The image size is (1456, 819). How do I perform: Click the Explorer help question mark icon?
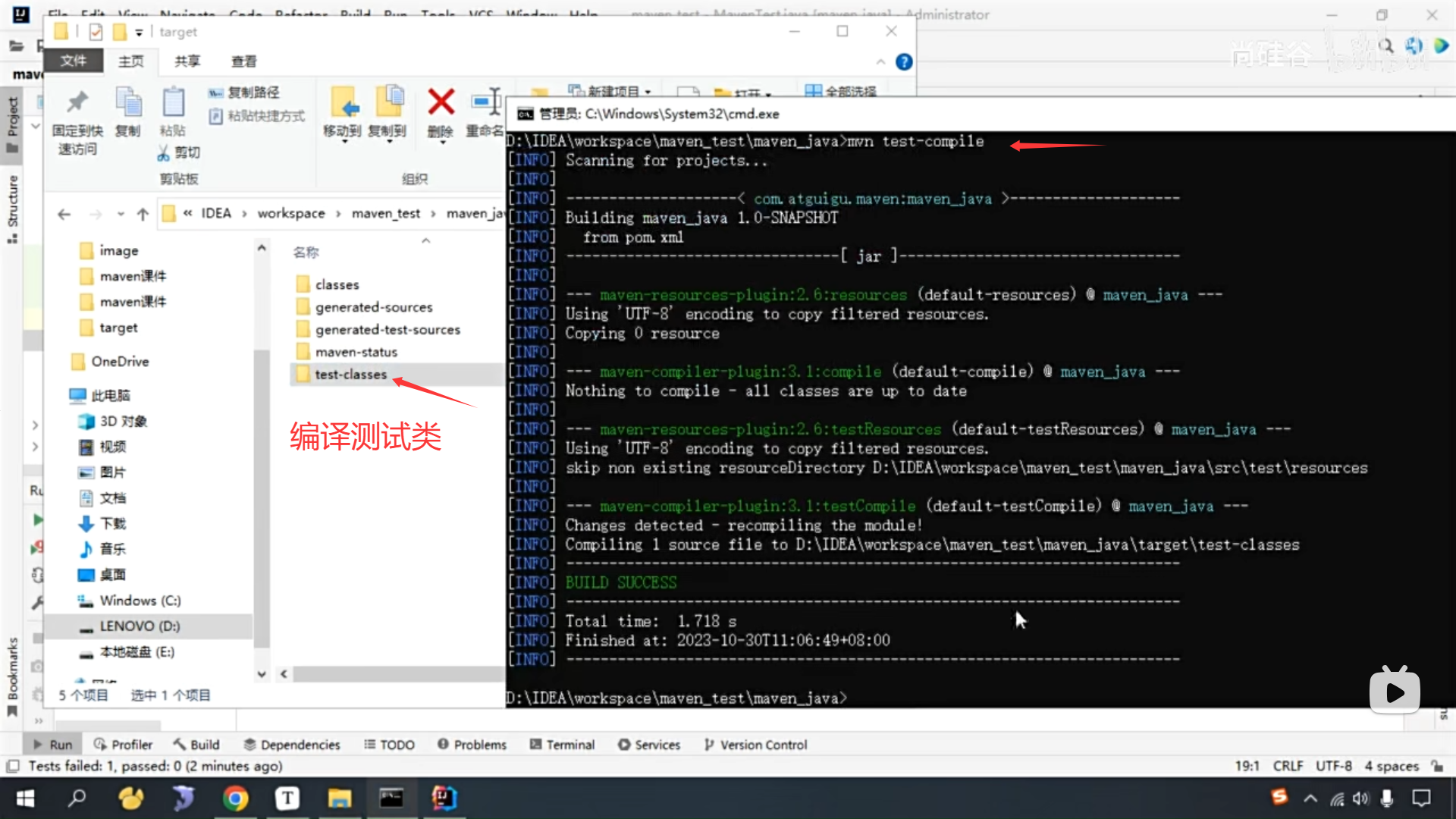[904, 62]
